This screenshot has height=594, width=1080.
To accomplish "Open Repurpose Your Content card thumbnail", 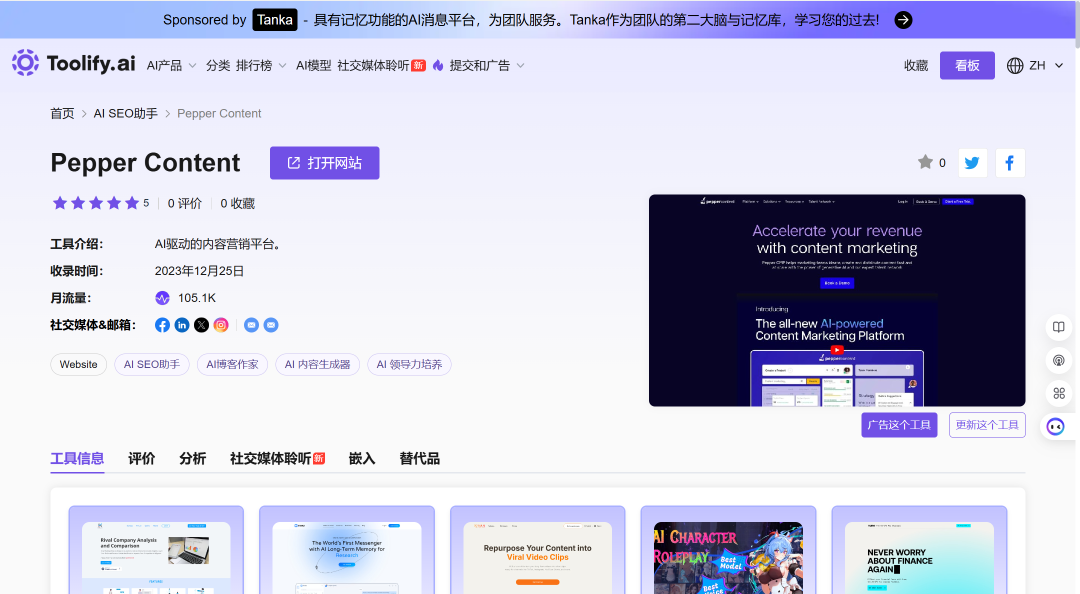I will 537,557.
